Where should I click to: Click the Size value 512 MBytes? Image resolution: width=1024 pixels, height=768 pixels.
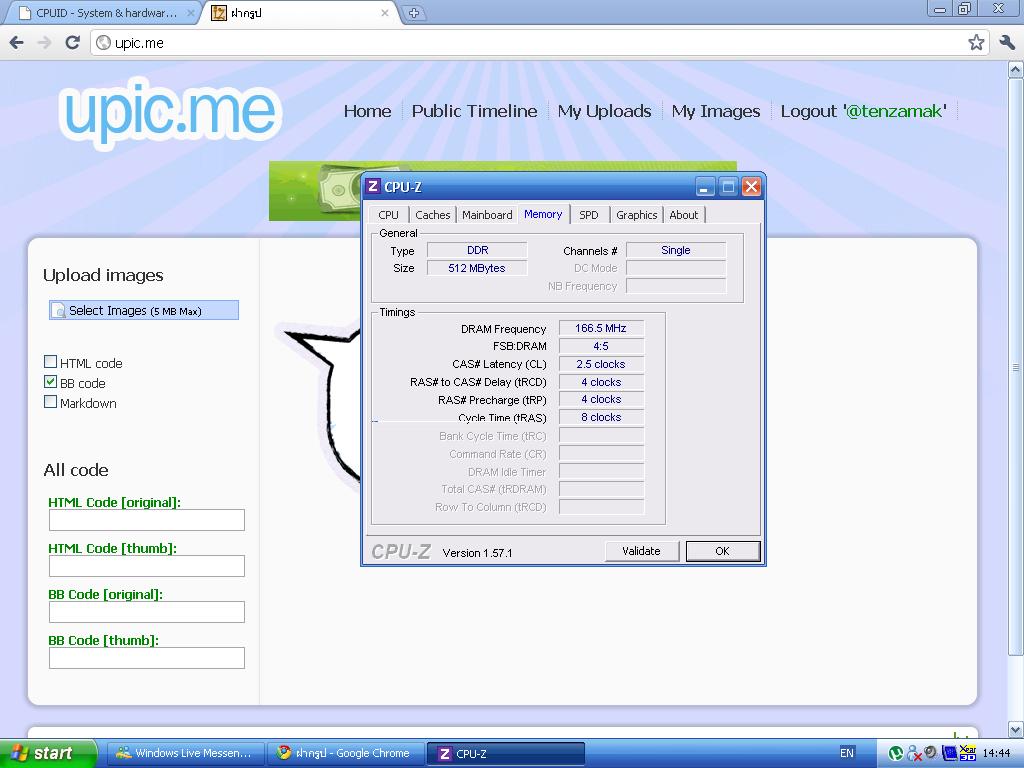[477, 268]
